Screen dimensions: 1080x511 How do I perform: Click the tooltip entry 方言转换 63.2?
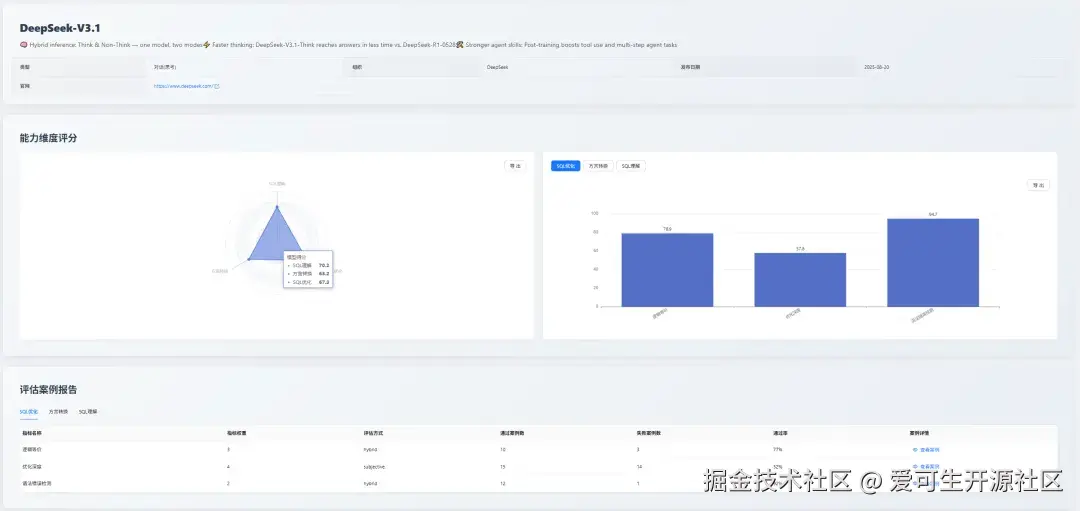[x=309, y=273]
